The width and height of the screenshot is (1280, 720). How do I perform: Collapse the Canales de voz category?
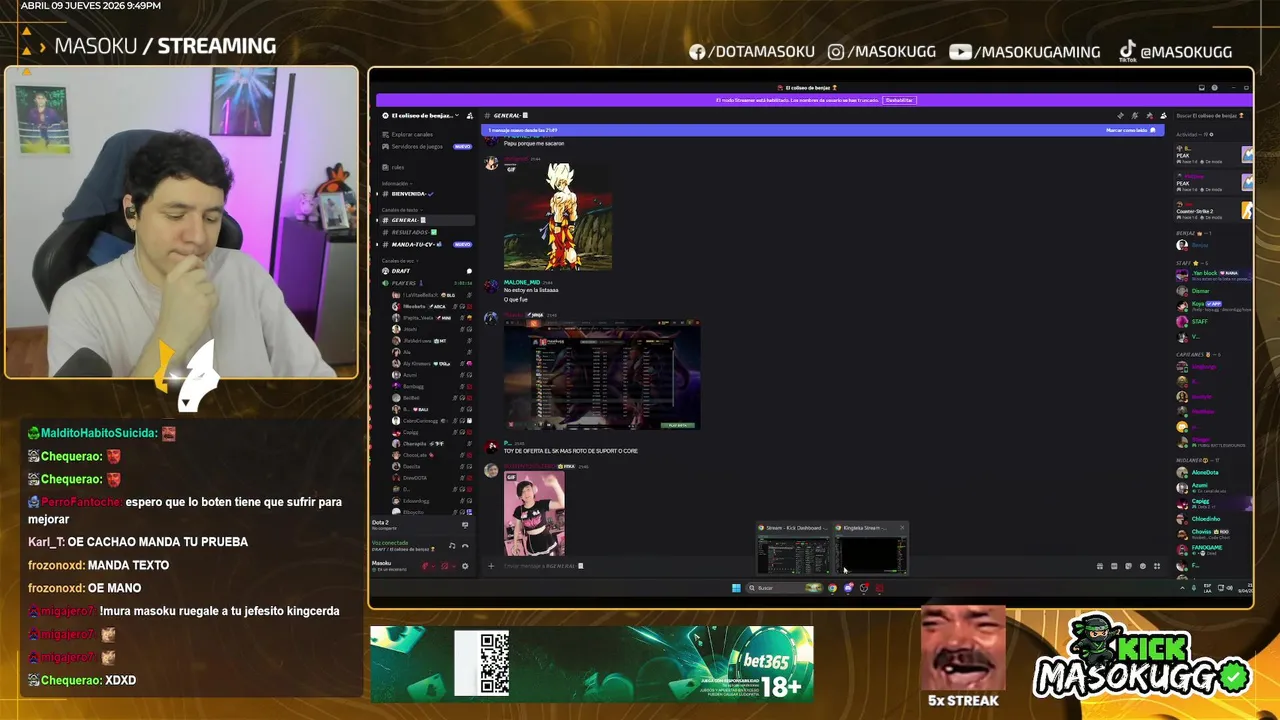pos(400,261)
